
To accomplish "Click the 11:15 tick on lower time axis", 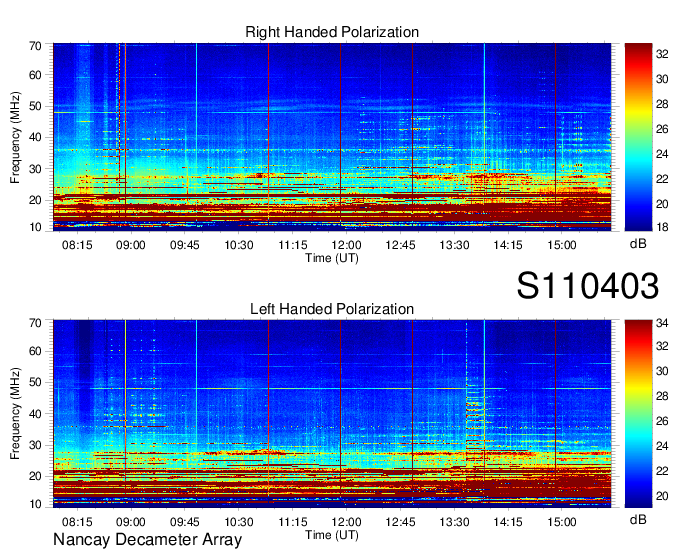I will (x=293, y=522).
